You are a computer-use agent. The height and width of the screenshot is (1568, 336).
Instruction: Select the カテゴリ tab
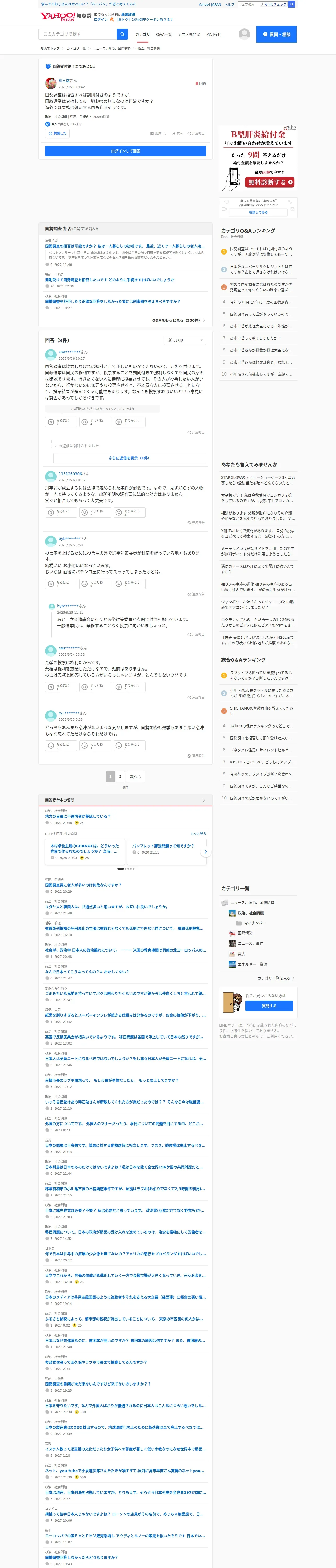[x=142, y=35]
